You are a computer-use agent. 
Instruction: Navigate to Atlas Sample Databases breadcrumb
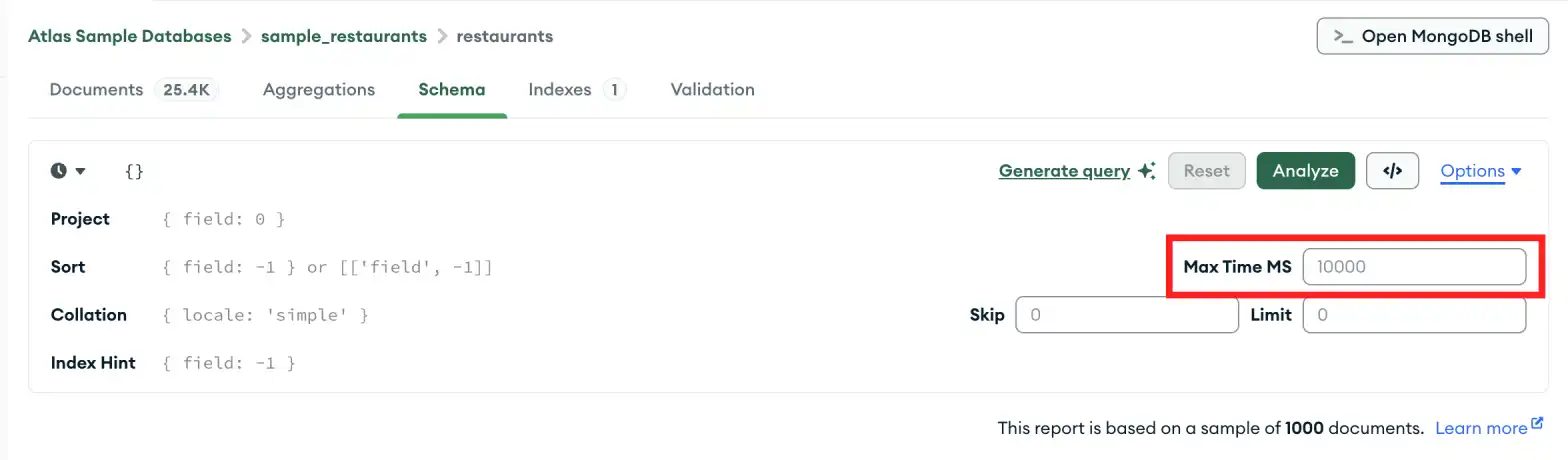coord(129,36)
